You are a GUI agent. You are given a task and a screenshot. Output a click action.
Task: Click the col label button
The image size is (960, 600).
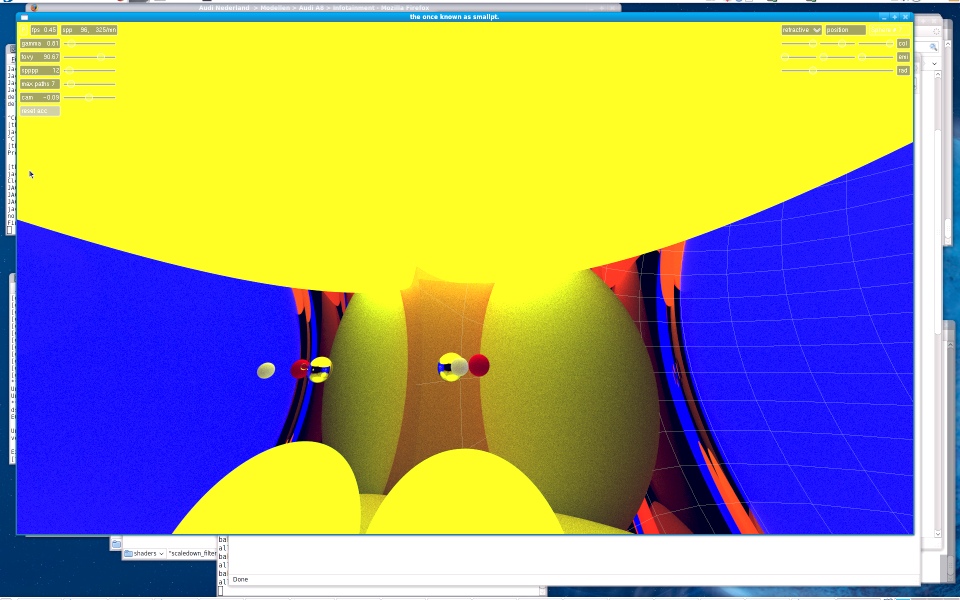coord(903,43)
